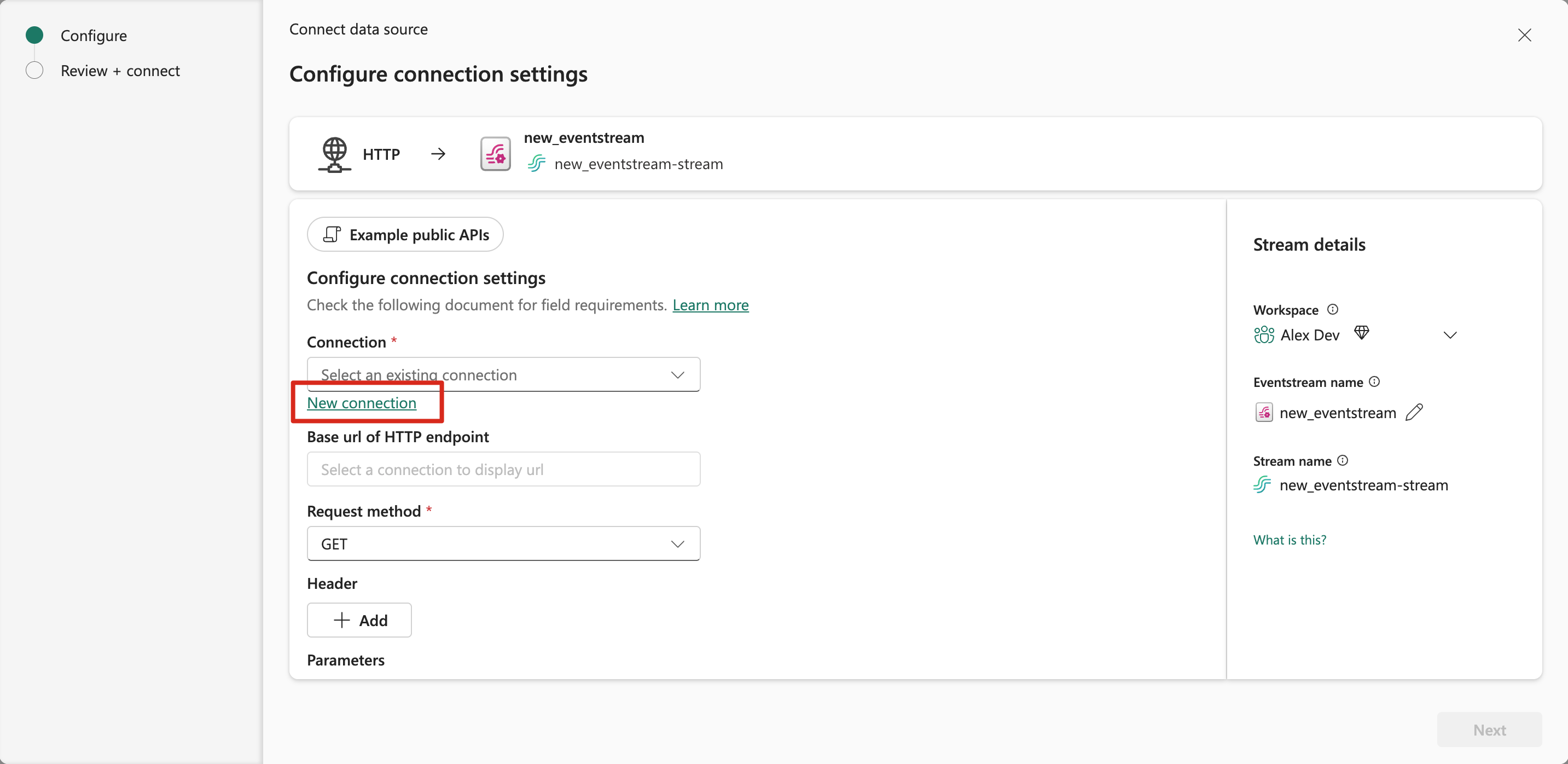Click the diamond capacity icon beside Alex Dev
The height and width of the screenshot is (764, 1568).
pyautogui.click(x=1362, y=333)
